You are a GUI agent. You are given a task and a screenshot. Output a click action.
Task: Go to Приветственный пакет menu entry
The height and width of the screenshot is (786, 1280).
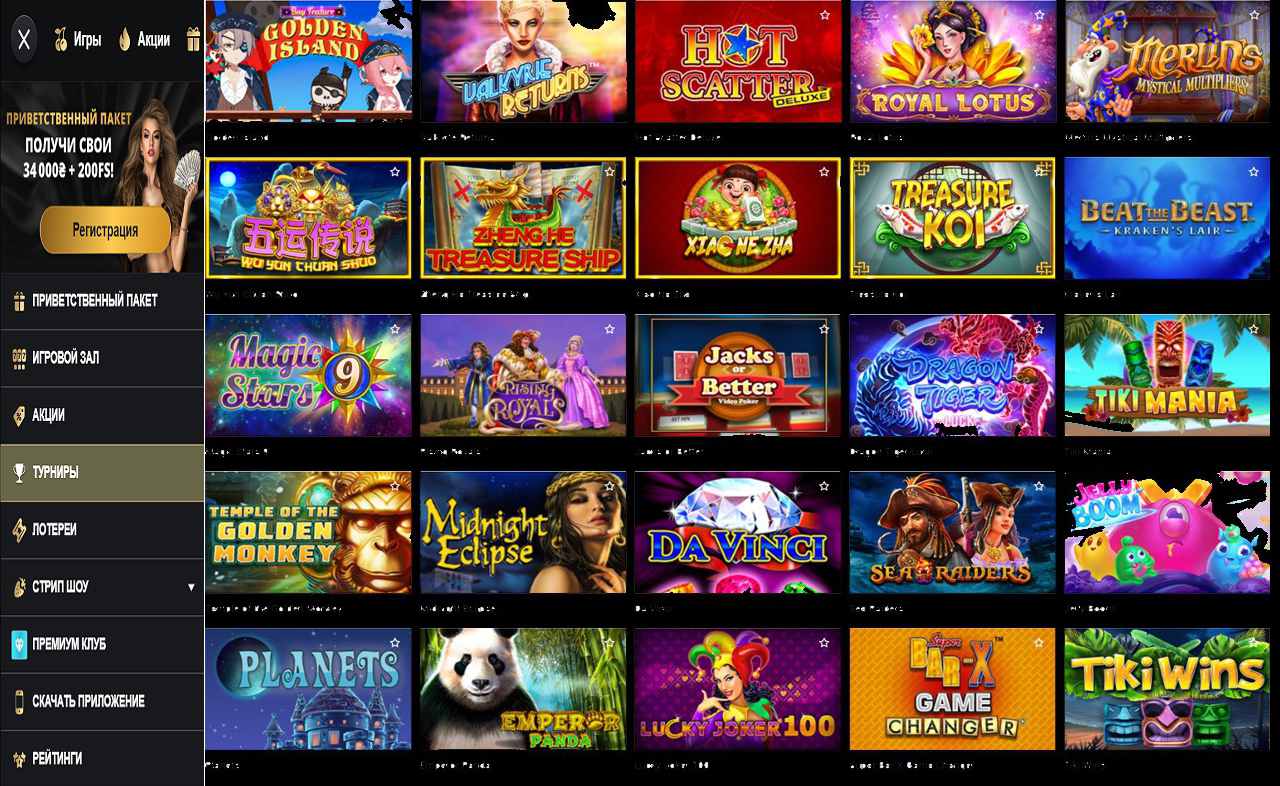[102, 301]
